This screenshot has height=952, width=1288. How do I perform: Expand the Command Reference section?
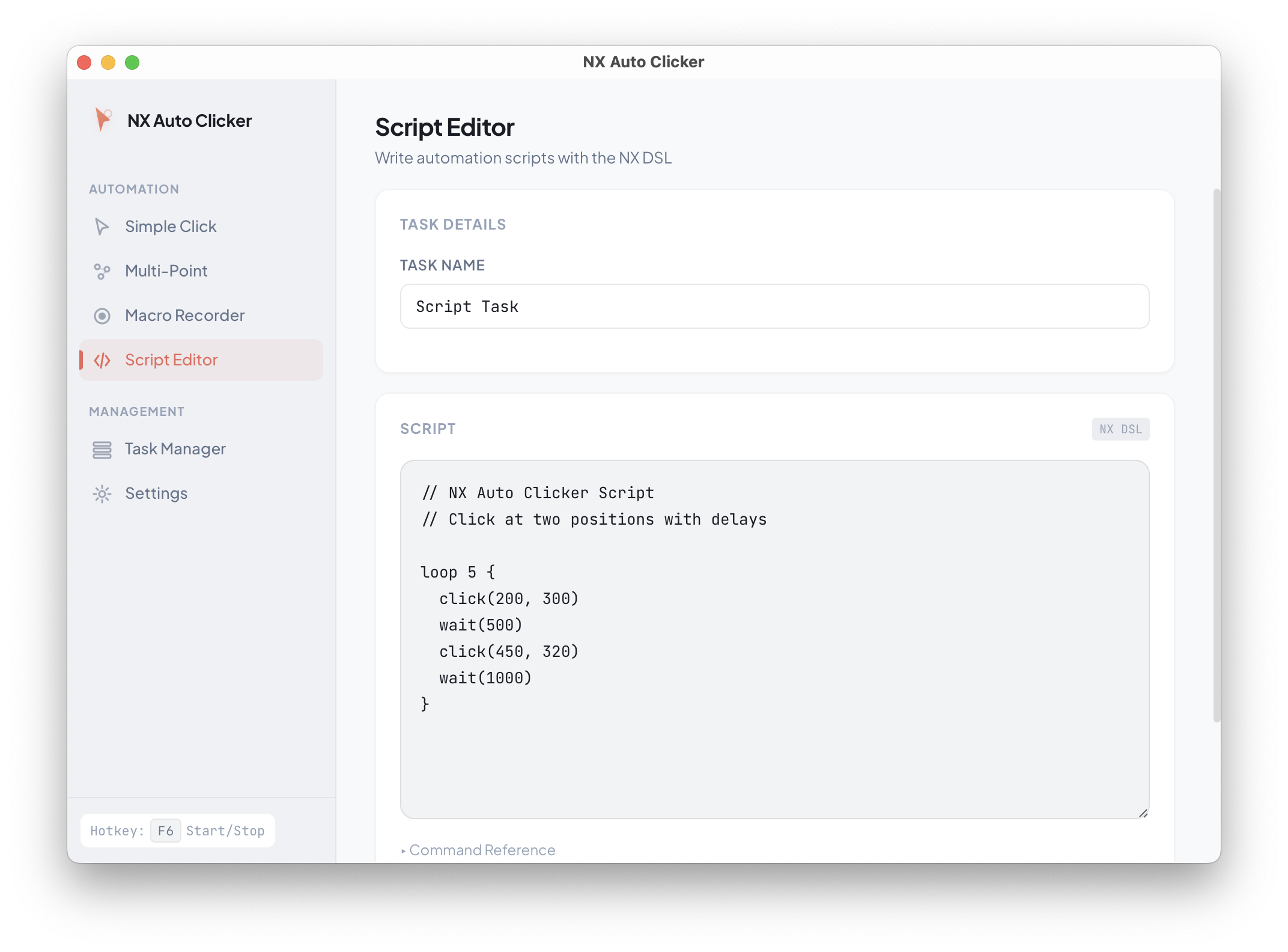[x=478, y=850]
